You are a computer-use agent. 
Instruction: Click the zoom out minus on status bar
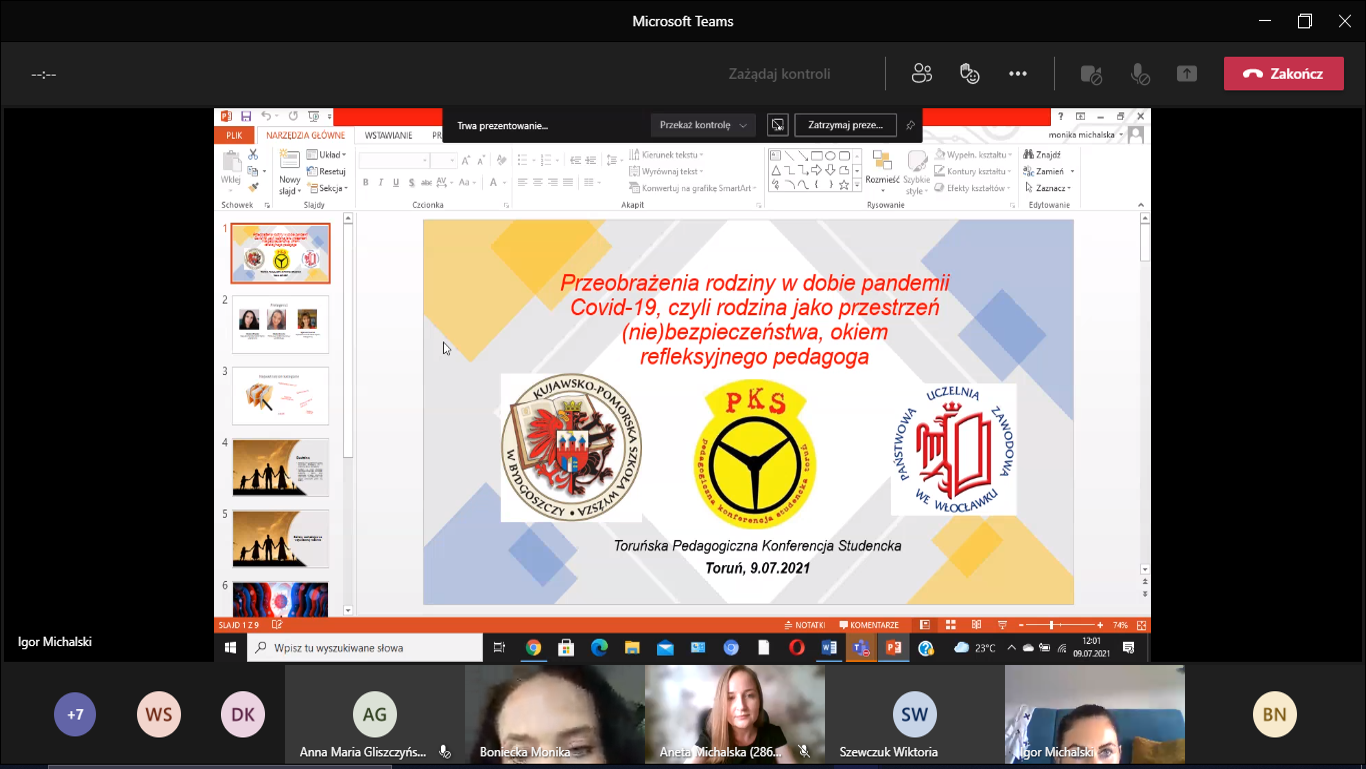1021,625
